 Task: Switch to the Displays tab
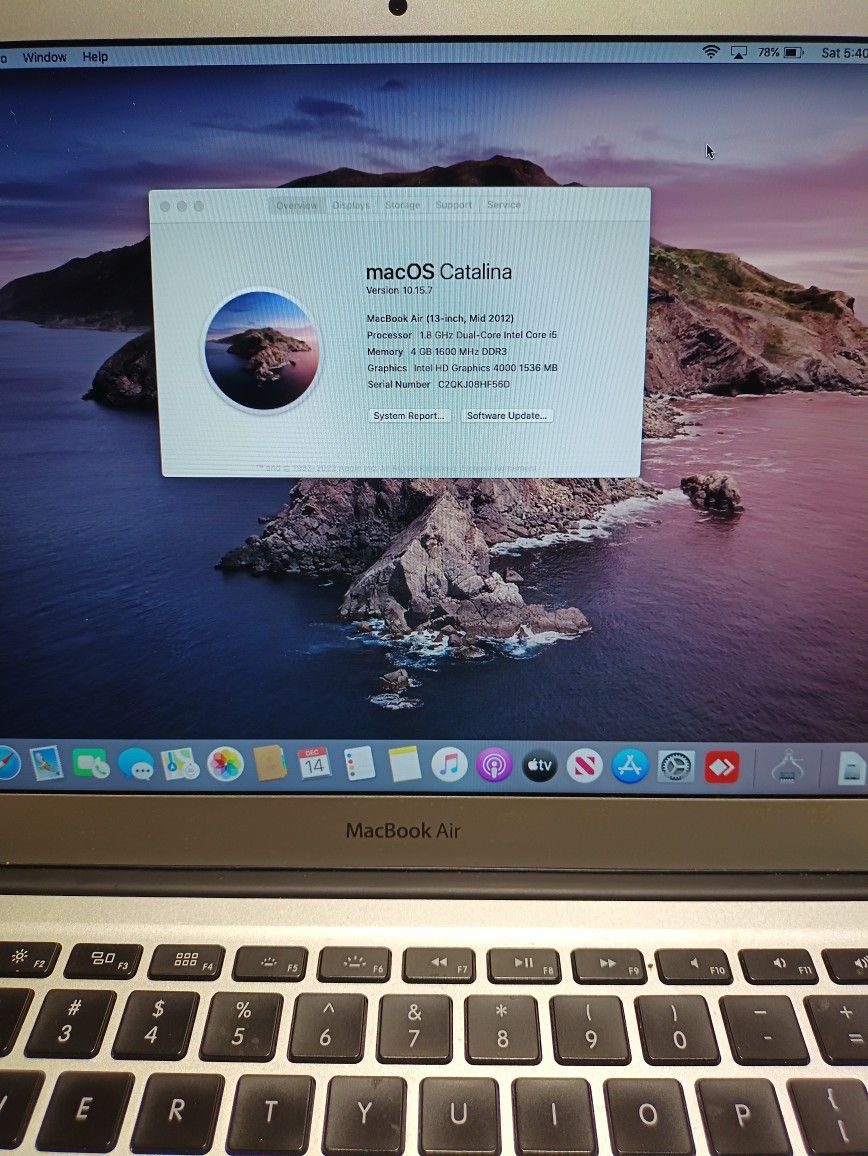pyautogui.click(x=351, y=205)
